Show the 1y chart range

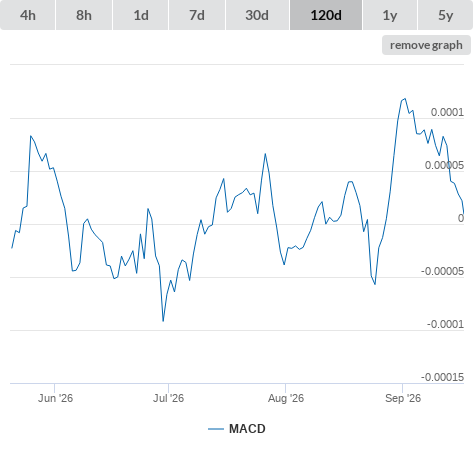point(390,15)
